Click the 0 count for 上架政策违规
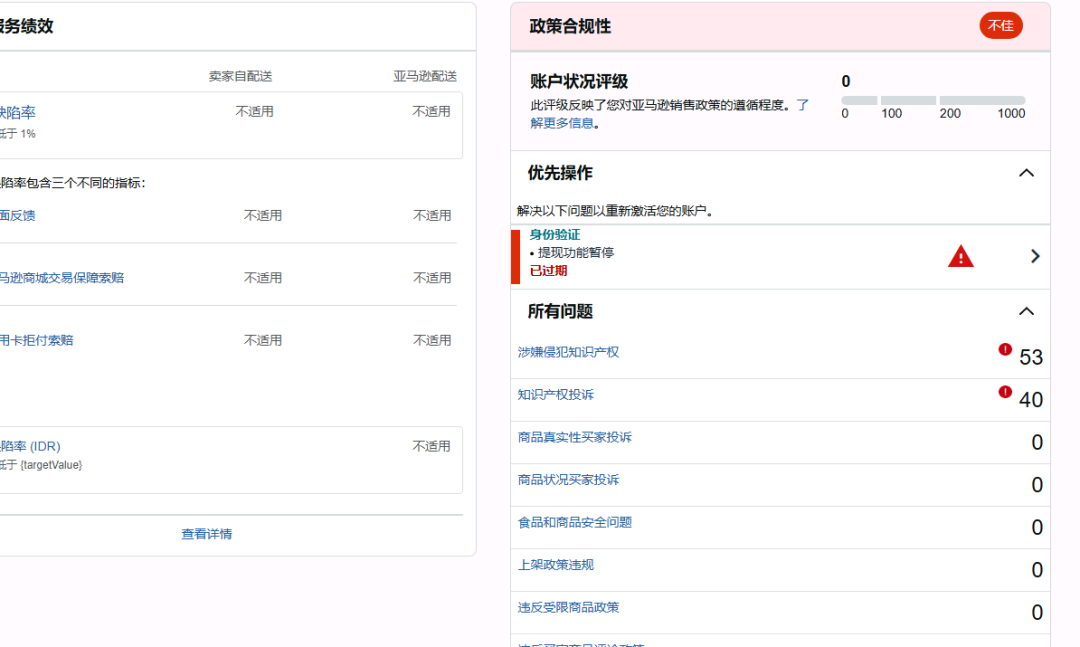This screenshot has height=647, width=1080. 1037,570
